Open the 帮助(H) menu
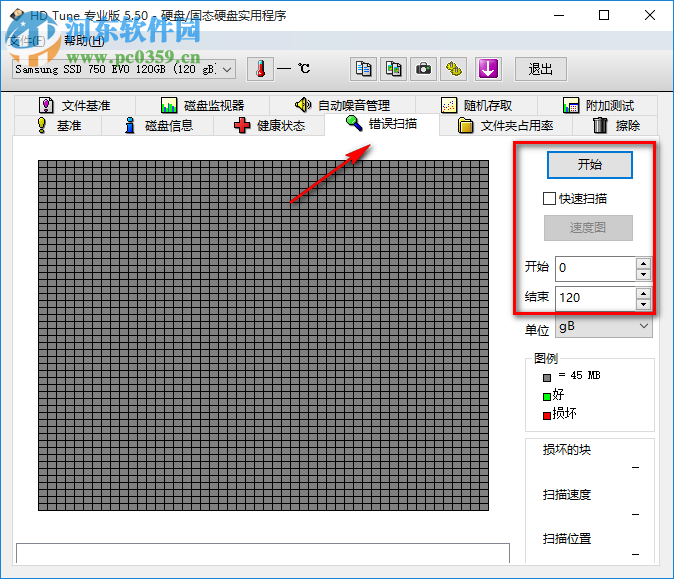 pos(84,41)
